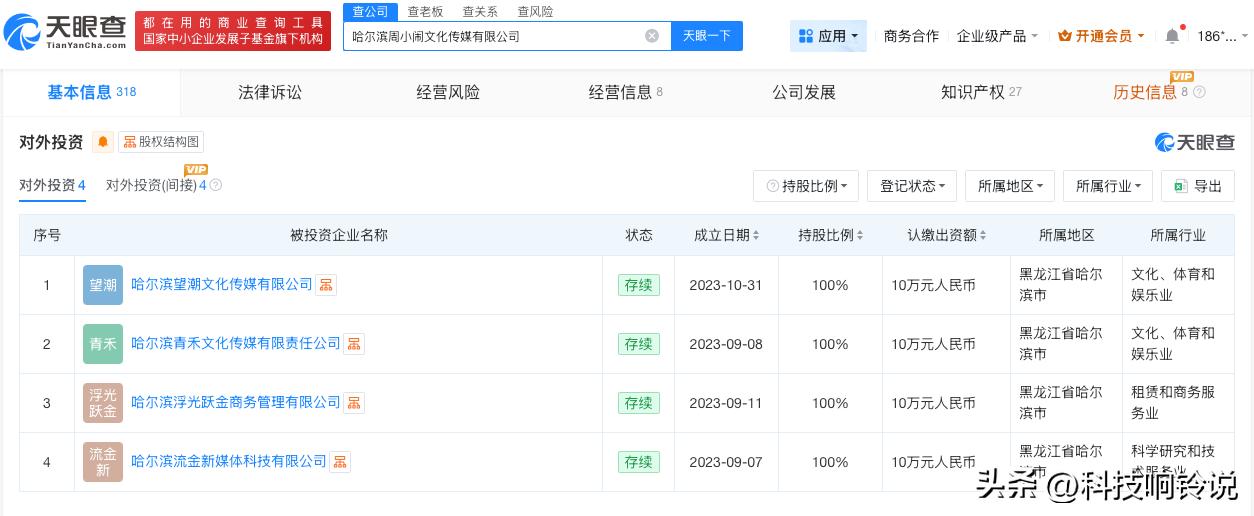The width and height of the screenshot is (1254, 516).
Task: Switch to 法律诉讼 tab
Action: tap(270, 92)
